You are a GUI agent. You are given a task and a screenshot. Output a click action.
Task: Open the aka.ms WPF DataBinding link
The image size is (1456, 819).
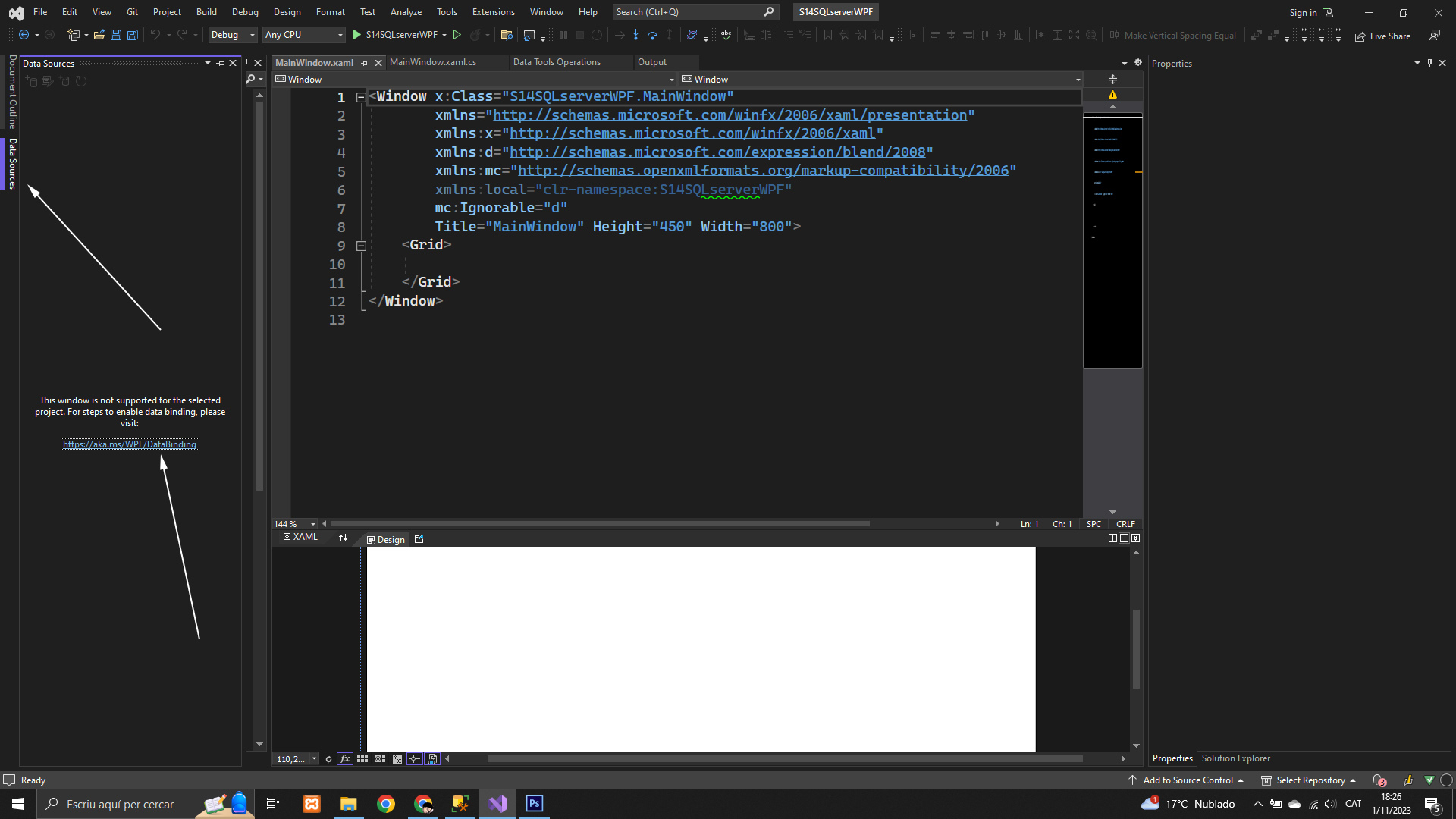coord(130,444)
